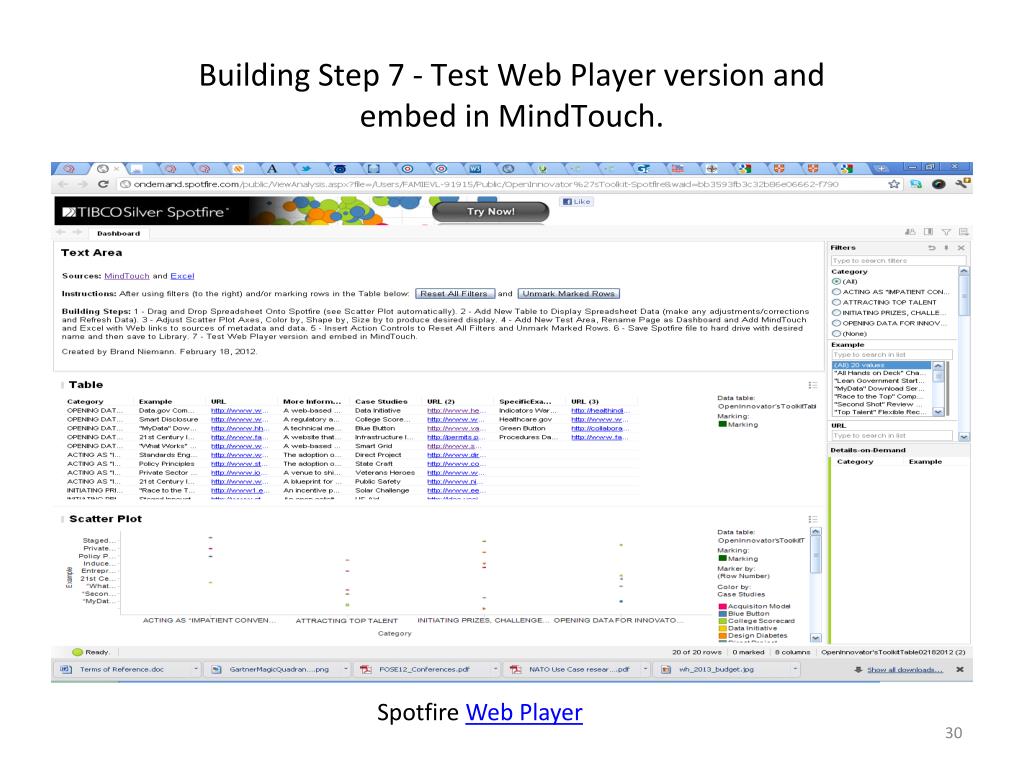Toggle the Filters panel funnel icon
The image size is (1024, 768).
coord(946,232)
